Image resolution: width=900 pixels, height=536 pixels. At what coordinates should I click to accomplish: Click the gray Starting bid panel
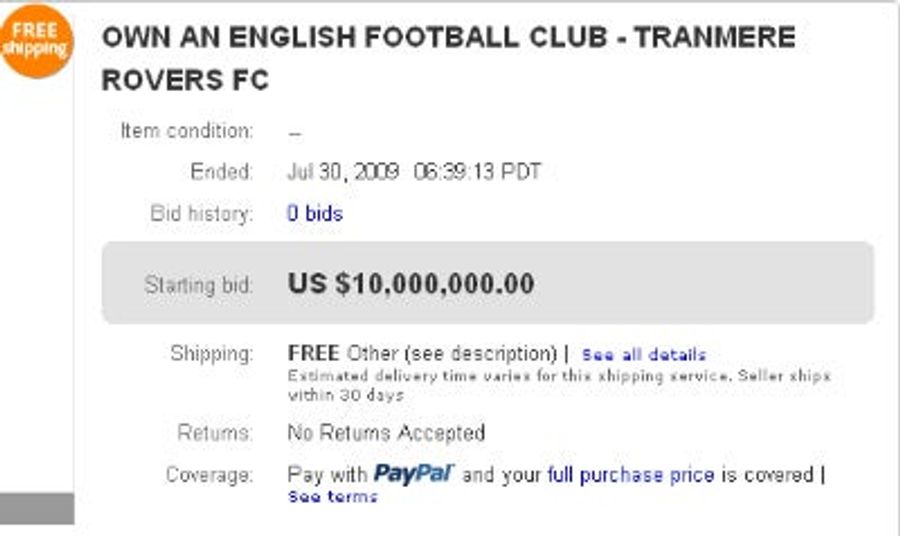(488, 283)
